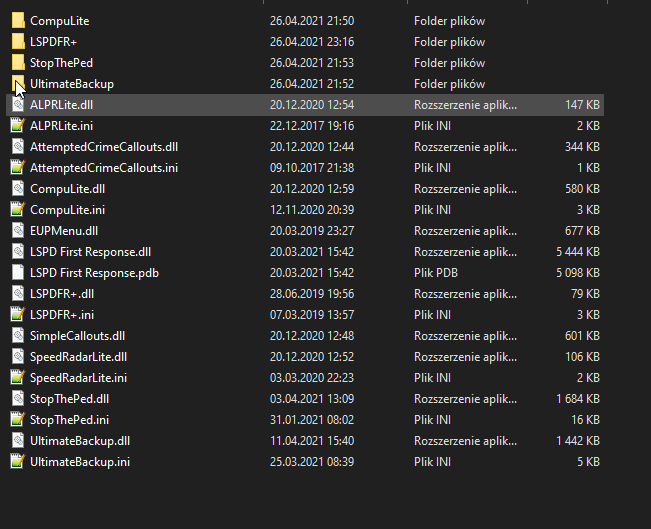This screenshot has width=651, height=529.
Task: Select the CompuLite.ini file name
Action: click(x=66, y=209)
